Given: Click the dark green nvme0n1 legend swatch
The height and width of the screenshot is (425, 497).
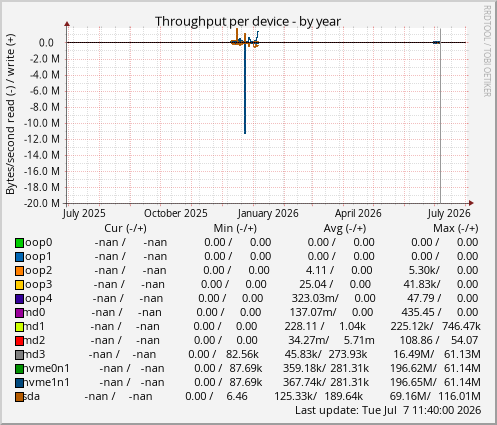Looking at the screenshot, I should pyautogui.click(x=19, y=369).
